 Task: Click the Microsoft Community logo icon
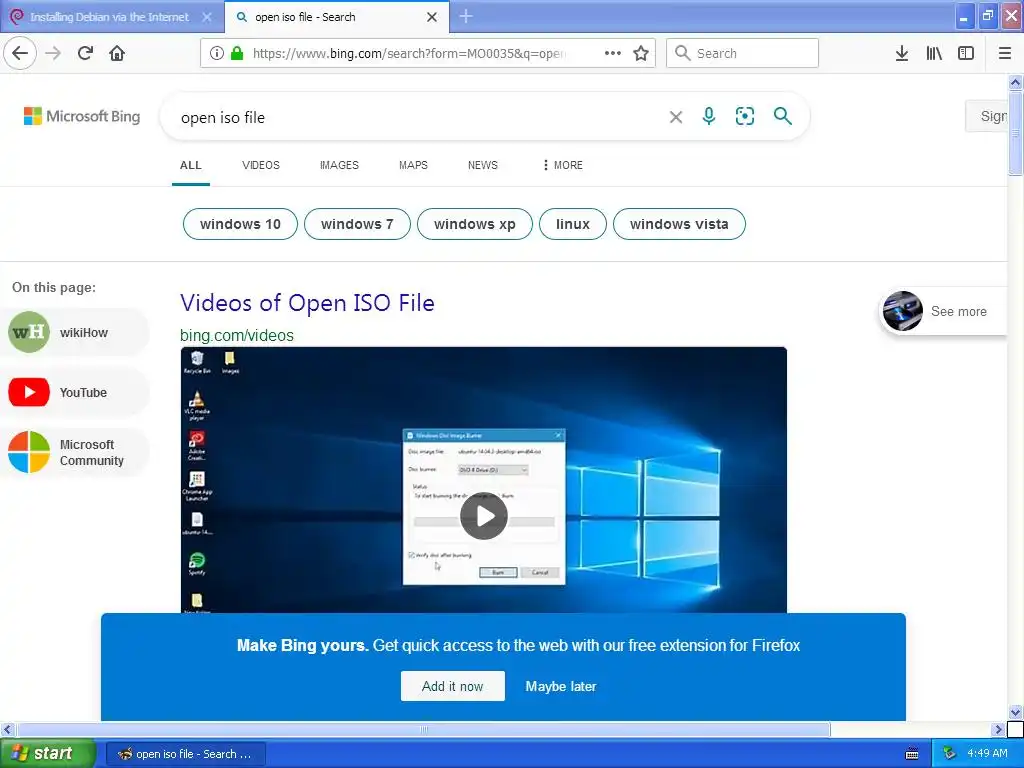pos(29,452)
